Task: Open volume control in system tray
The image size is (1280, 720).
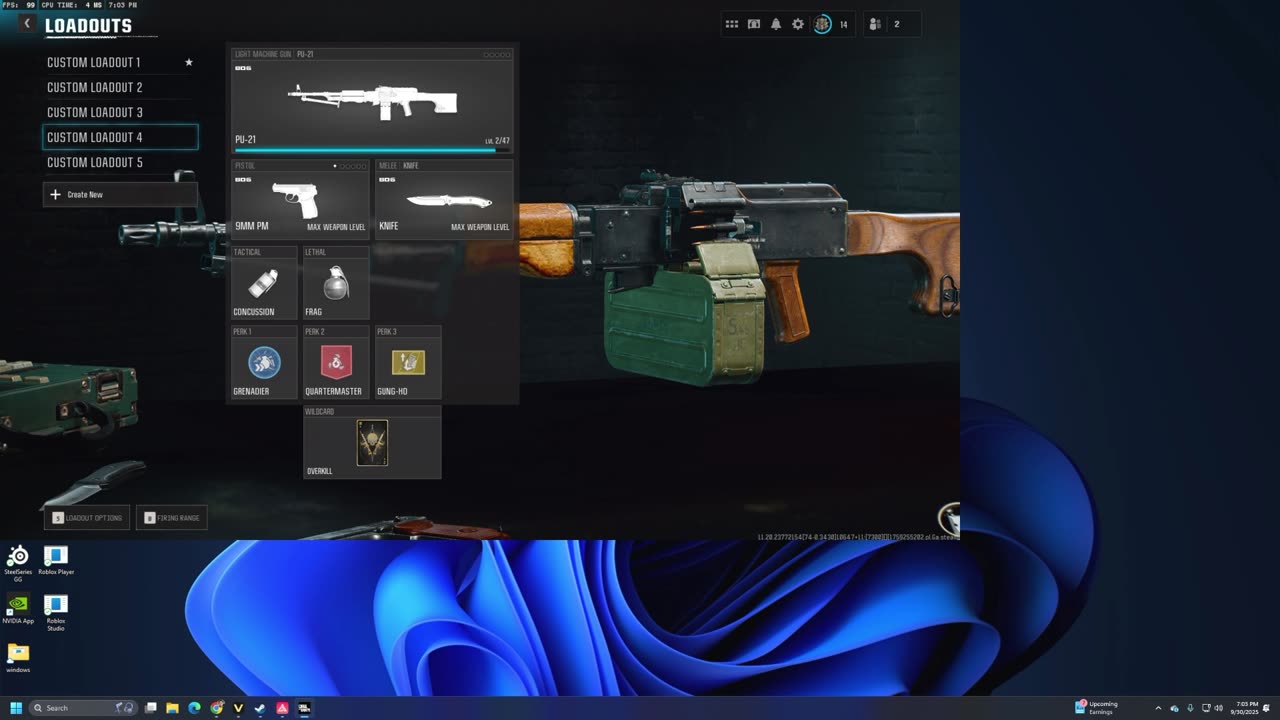Action: [1219, 708]
